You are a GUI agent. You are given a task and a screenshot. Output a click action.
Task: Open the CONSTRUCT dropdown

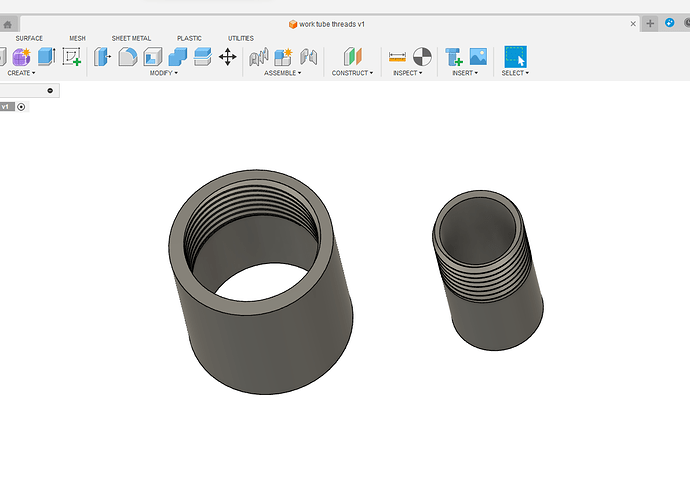pos(352,73)
